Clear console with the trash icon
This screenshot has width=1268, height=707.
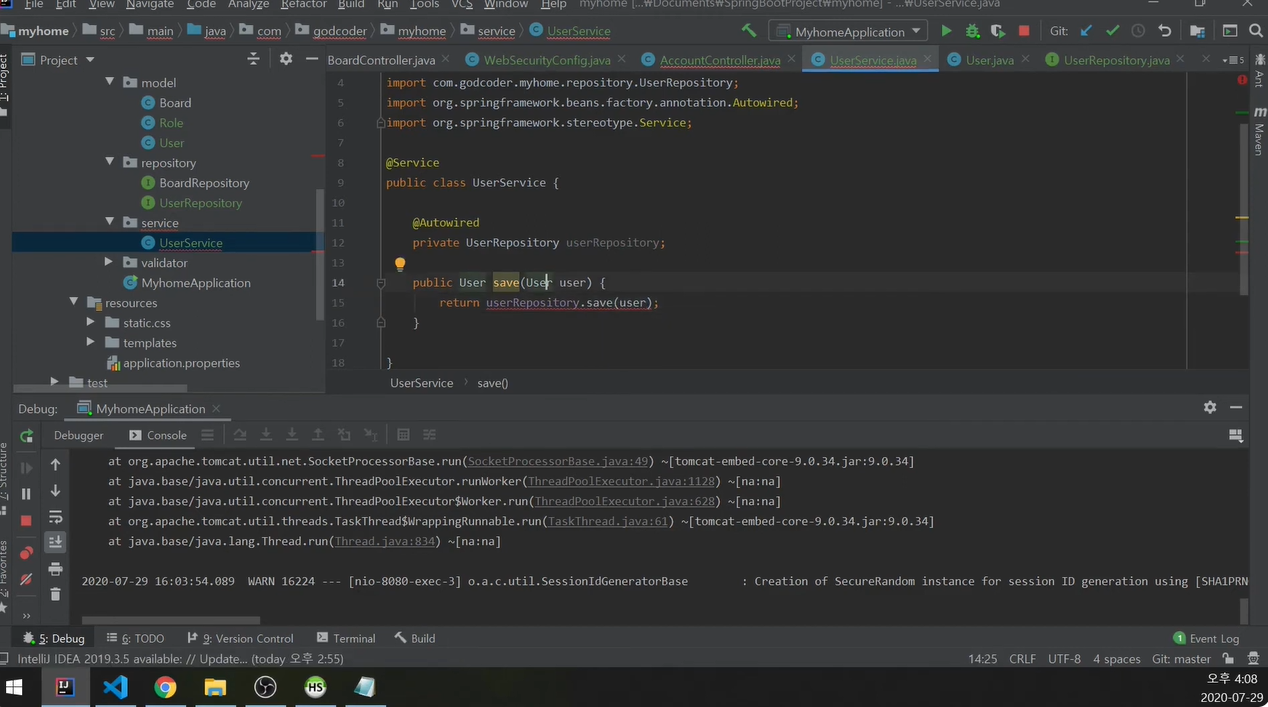[56, 594]
